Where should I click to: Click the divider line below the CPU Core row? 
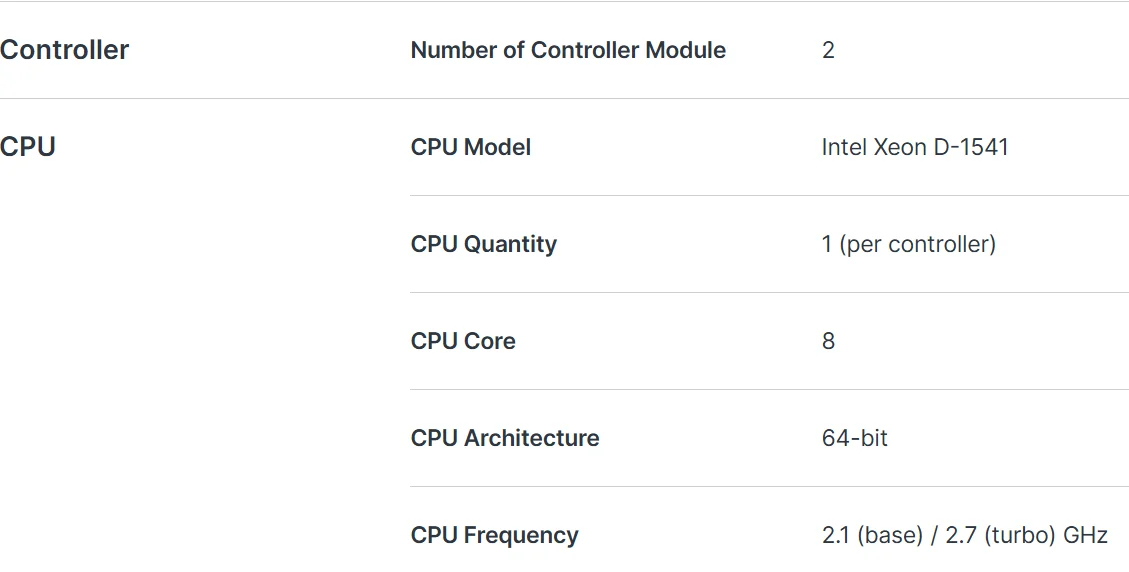coord(770,389)
